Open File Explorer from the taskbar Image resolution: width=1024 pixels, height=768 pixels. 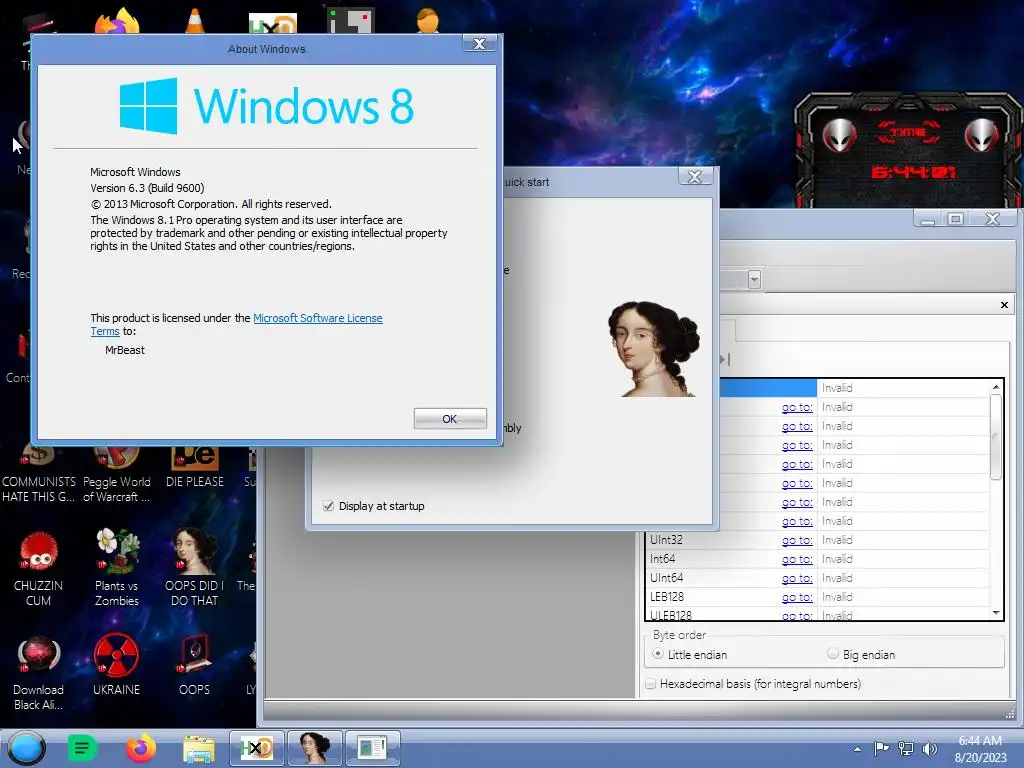click(x=199, y=749)
